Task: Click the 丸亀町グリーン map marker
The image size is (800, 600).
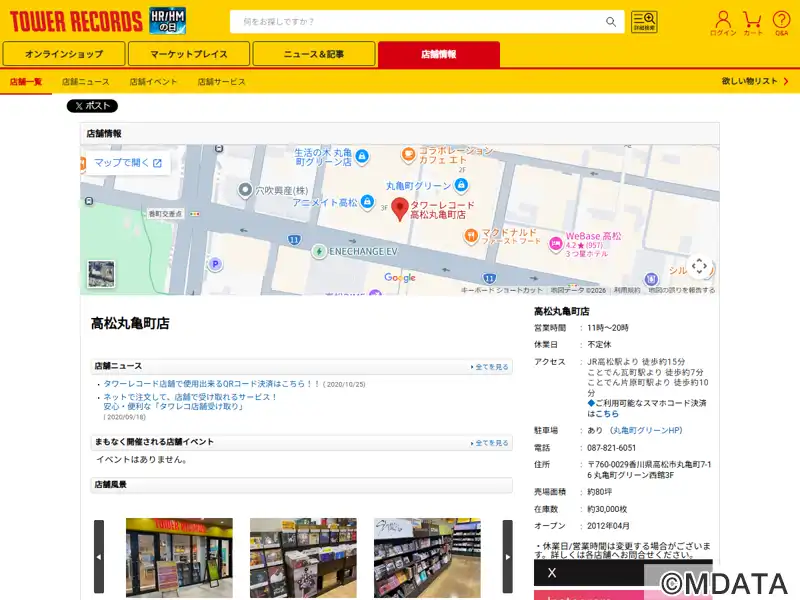Action: 461,185
